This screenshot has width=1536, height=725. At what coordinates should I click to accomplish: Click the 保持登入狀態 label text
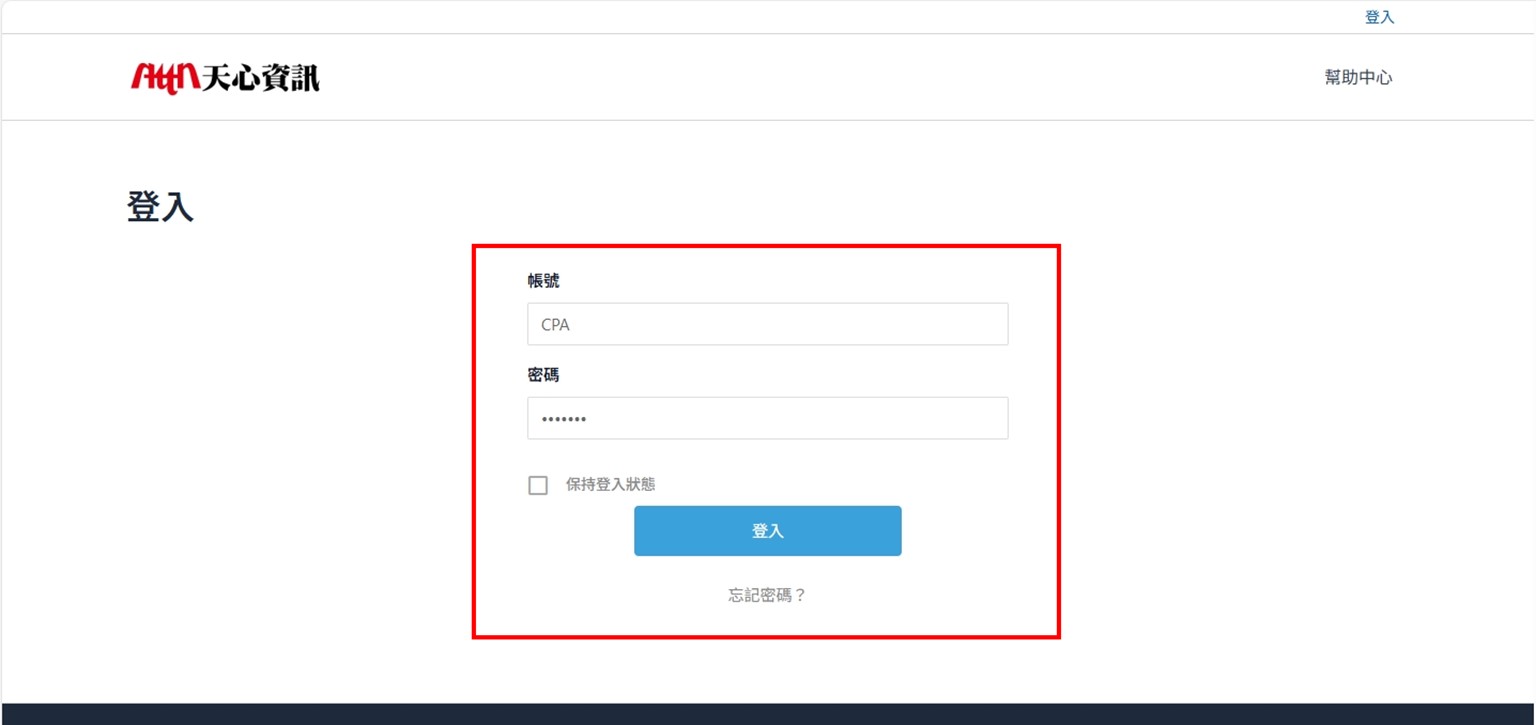610,484
